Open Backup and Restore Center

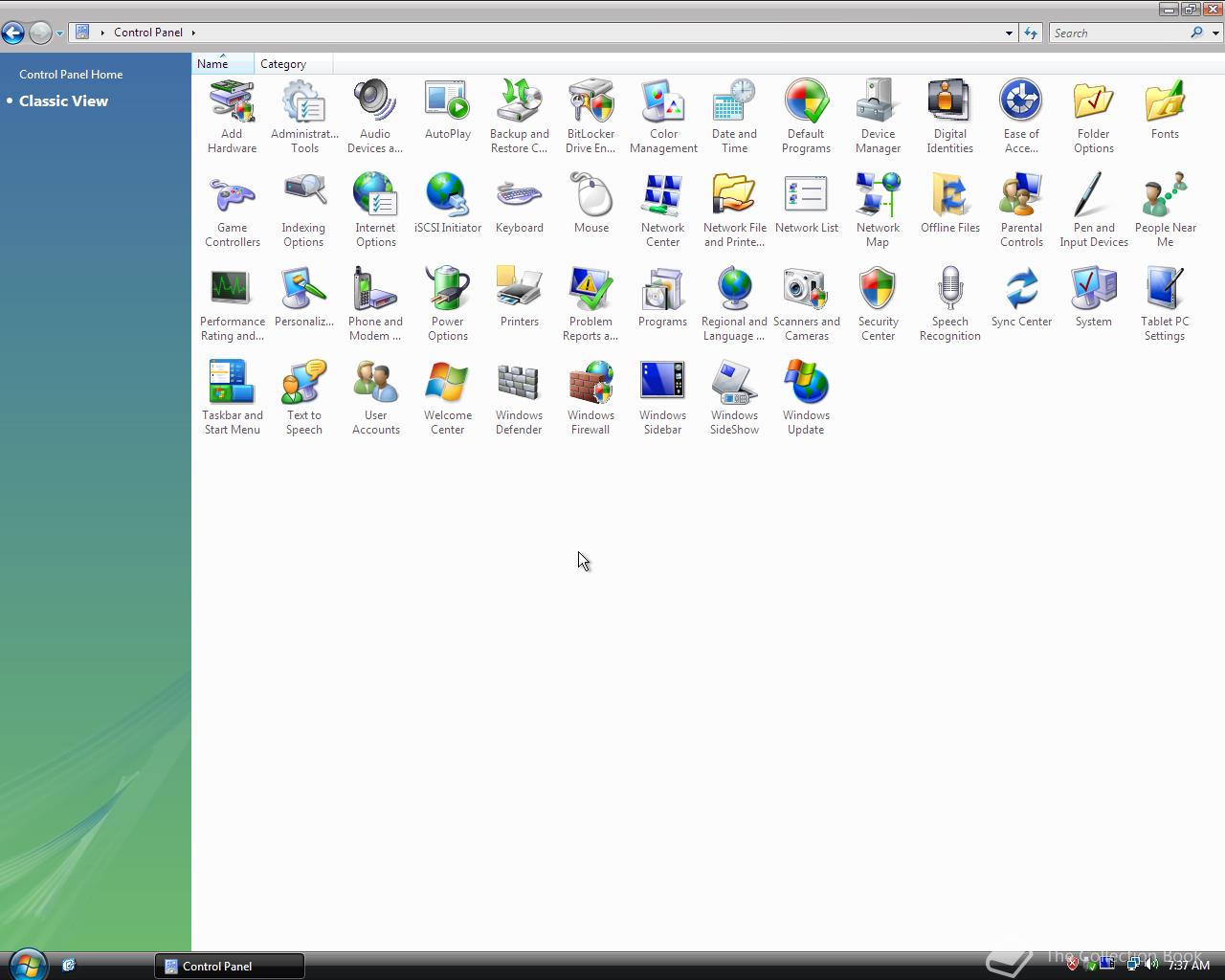click(x=520, y=117)
